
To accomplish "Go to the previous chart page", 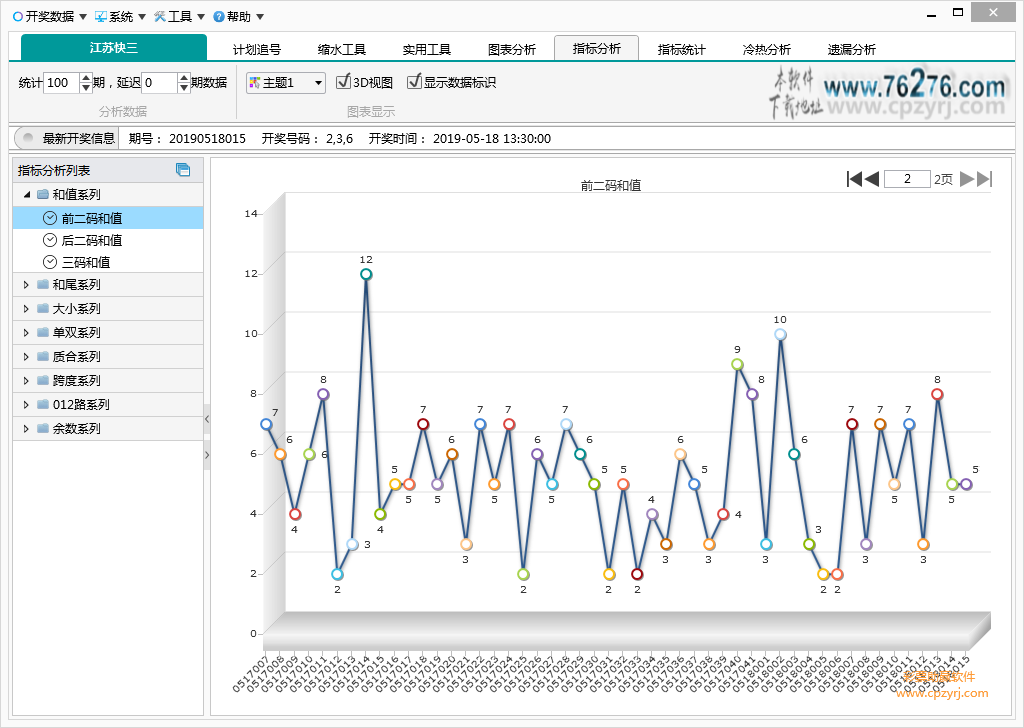I will coord(871,179).
